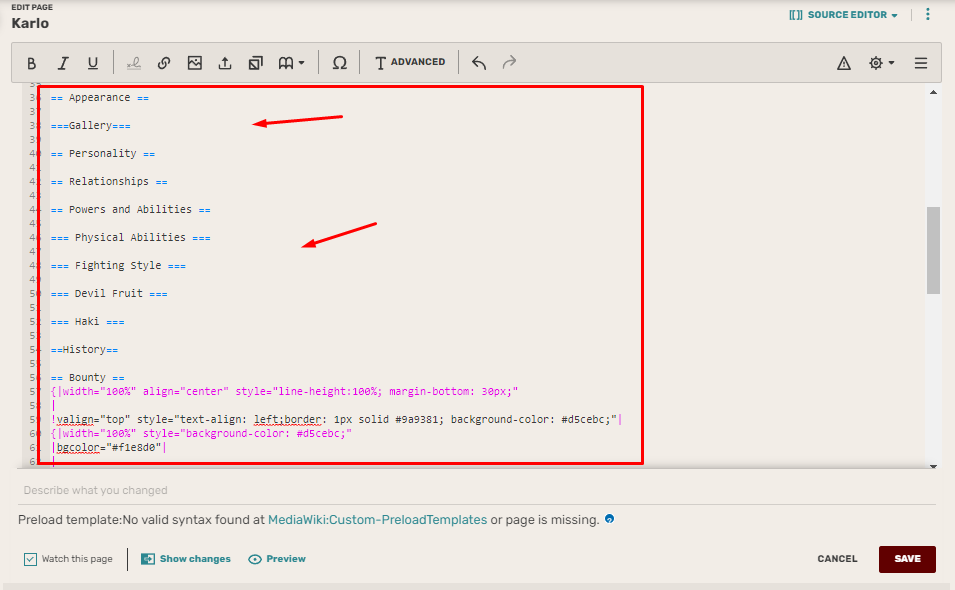Image resolution: width=955 pixels, height=590 pixels.
Task: Click the line starting with !valign="top"
Action: click(x=336, y=420)
